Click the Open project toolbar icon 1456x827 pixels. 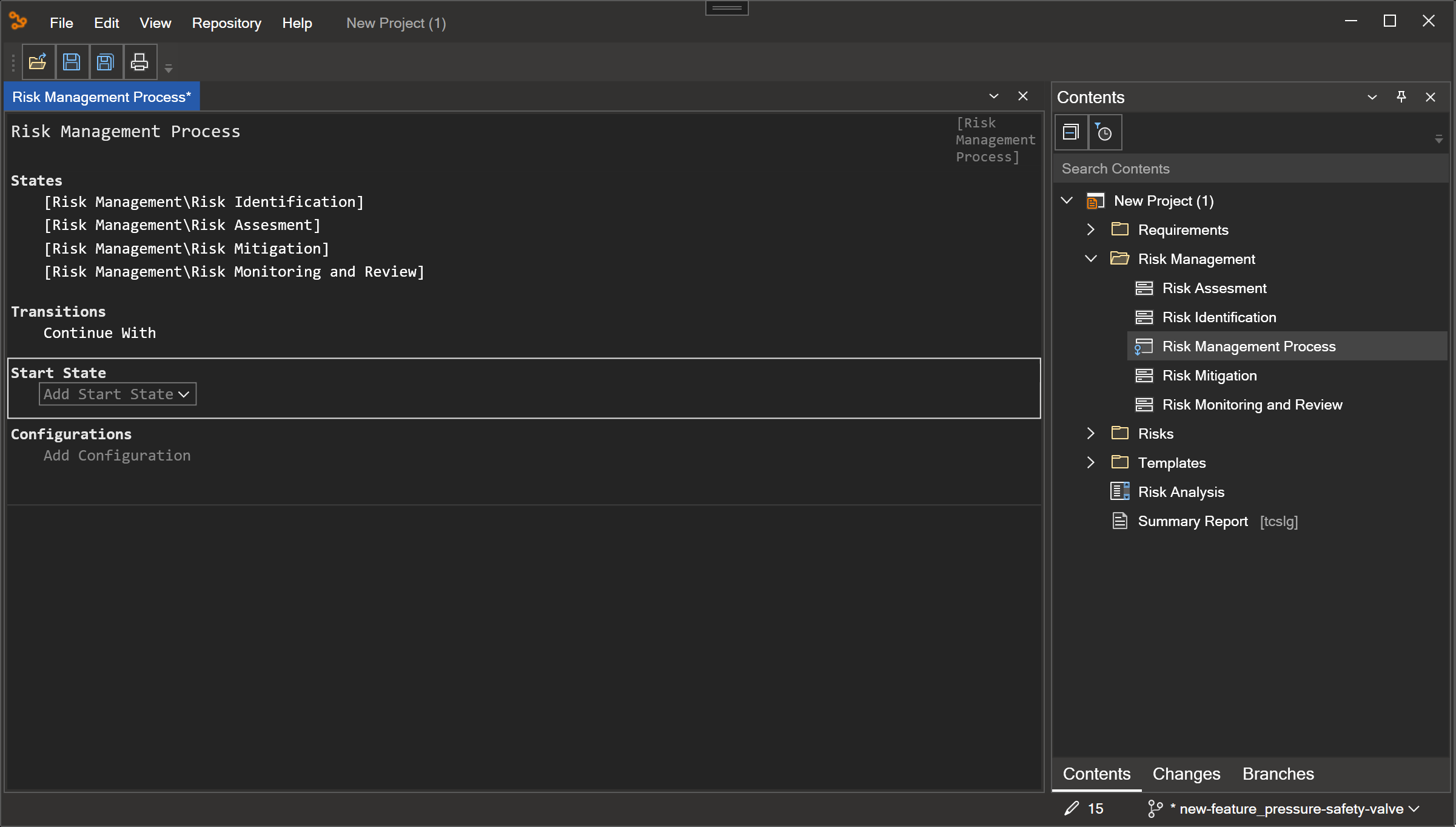coord(38,62)
